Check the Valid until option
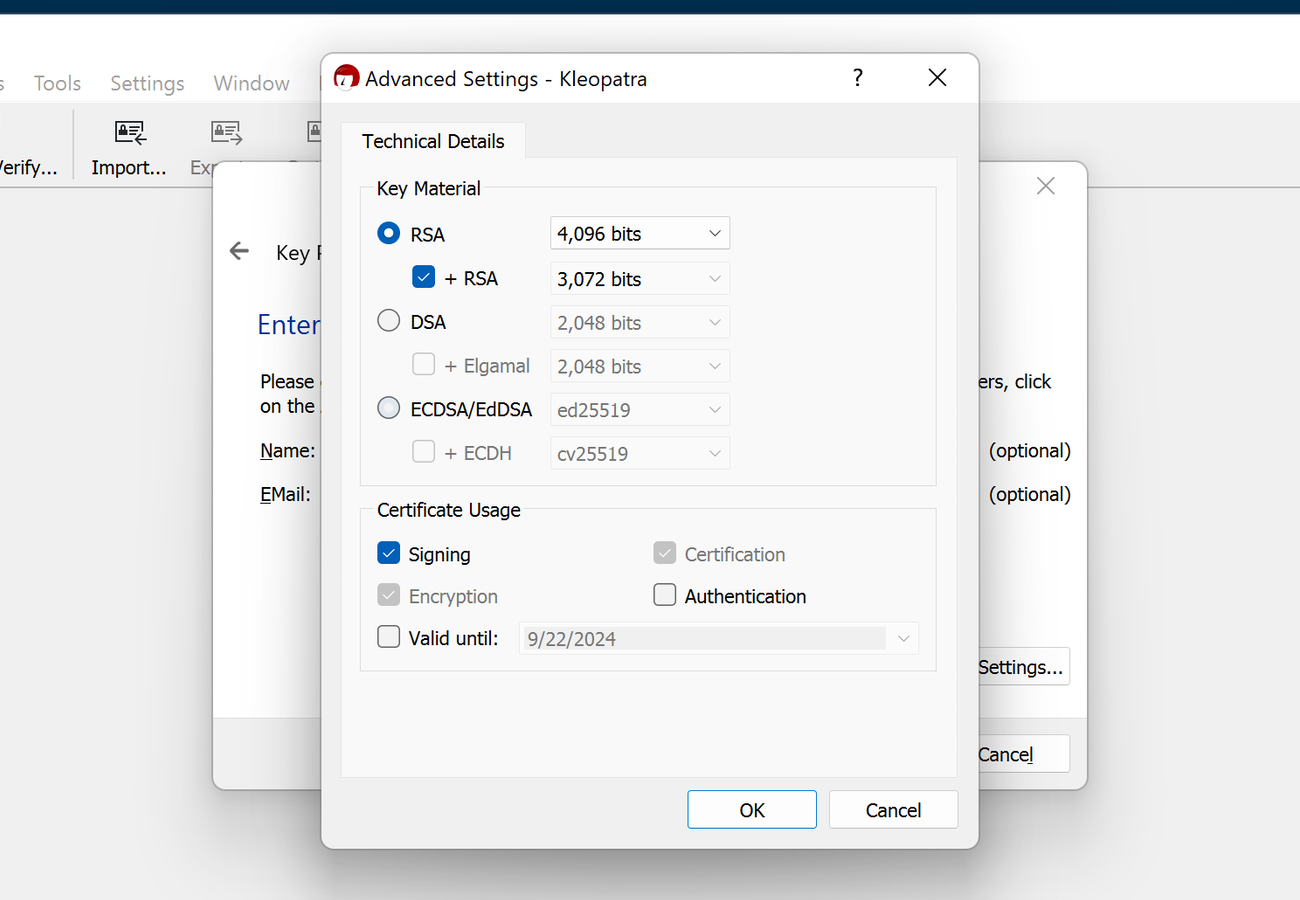The width and height of the screenshot is (1300, 900). [x=388, y=636]
